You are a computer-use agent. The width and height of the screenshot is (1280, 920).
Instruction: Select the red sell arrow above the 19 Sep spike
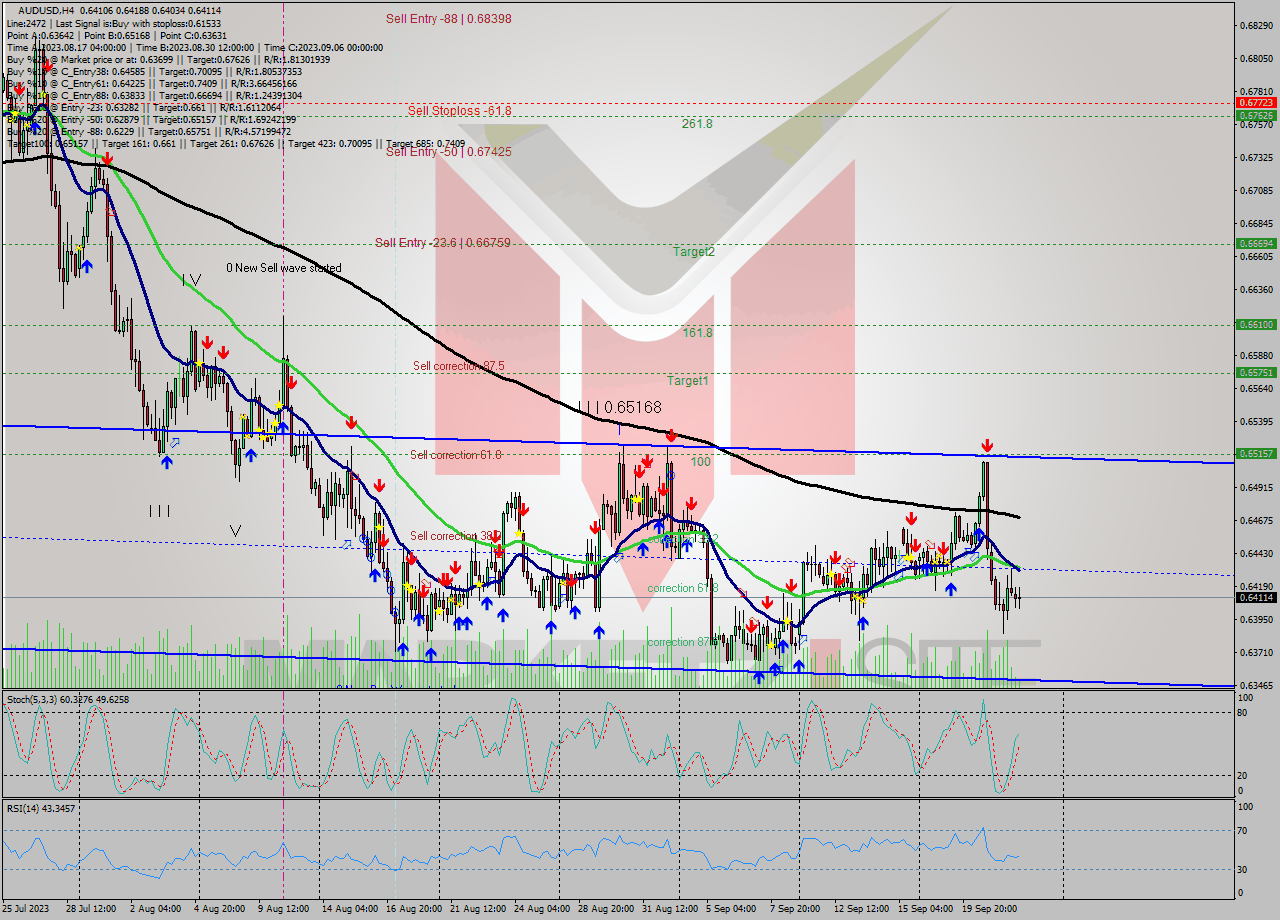[x=988, y=444]
